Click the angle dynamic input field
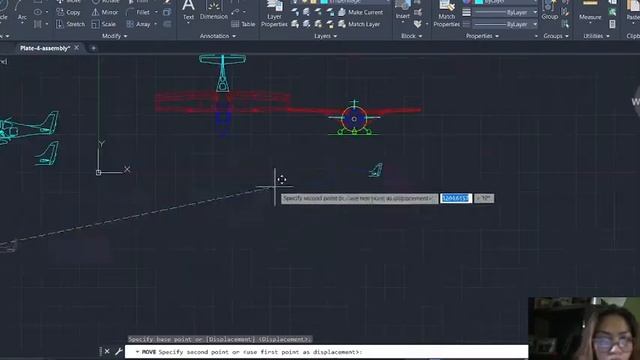This screenshot has width=640, height=360. [484, 198]
